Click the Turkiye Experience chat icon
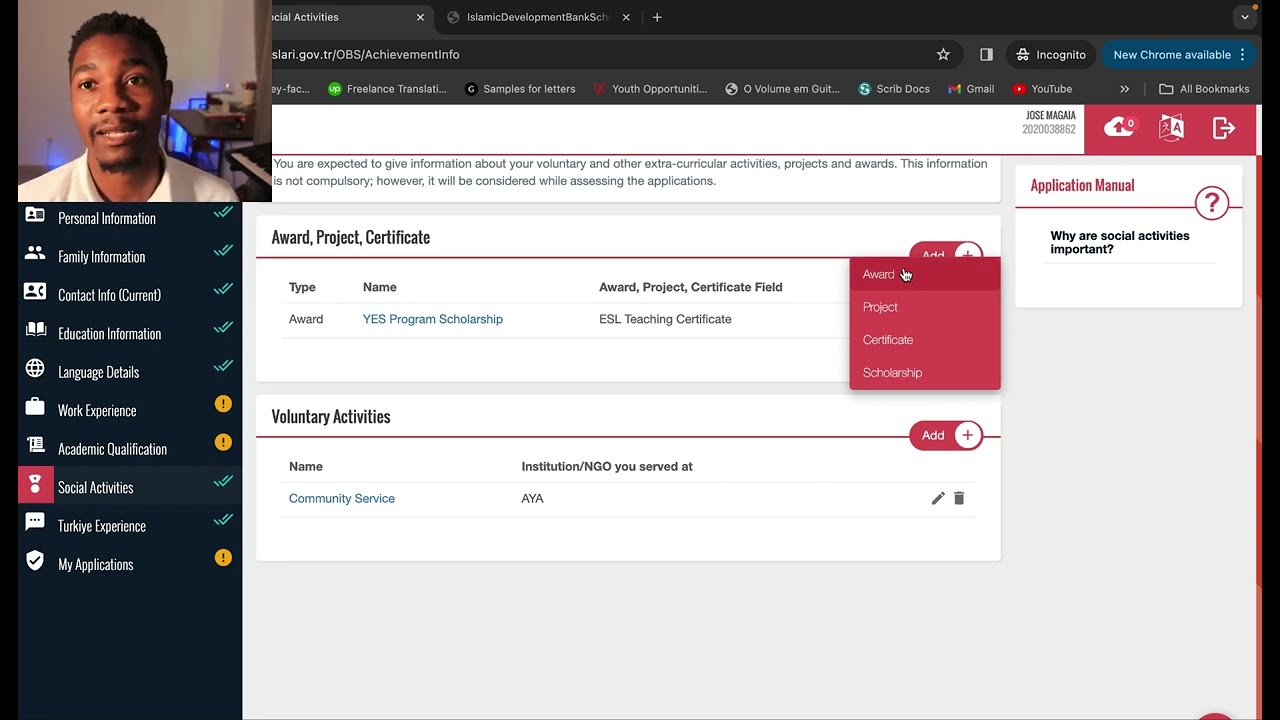 pyautogui.click(x=35, y=522)
